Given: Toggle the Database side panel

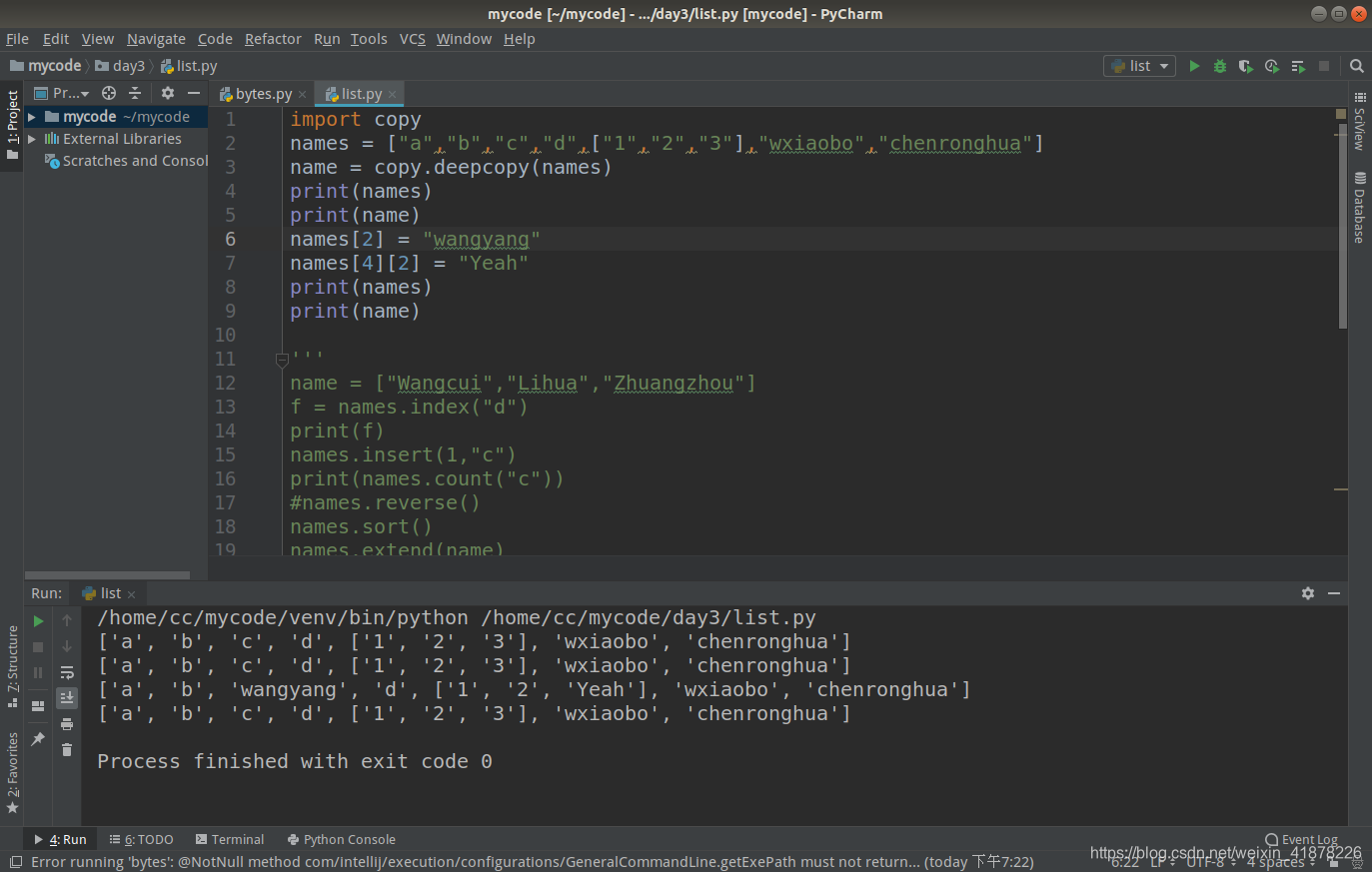Looking at the screenshot, I should click(x=1360, y=208).
